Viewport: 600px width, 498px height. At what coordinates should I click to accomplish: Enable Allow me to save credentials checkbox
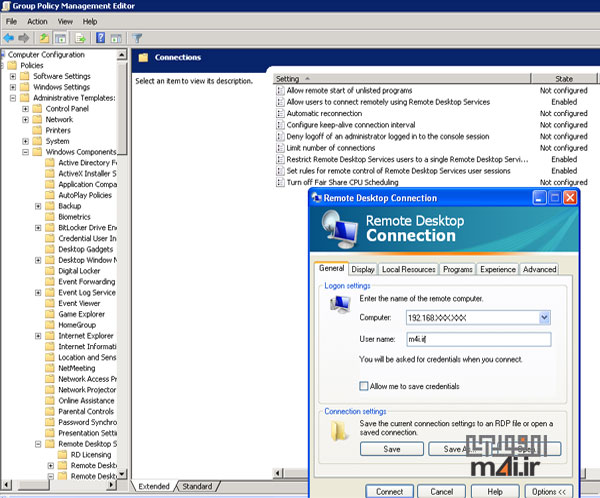click(364, 386)
